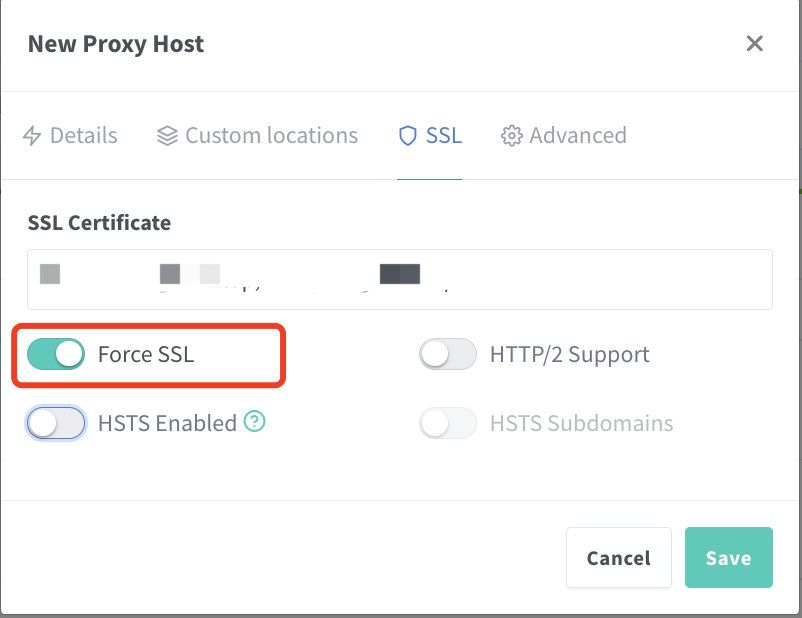802x618 pixels.
Task: Save the new proxy host
Action: [x=728, y=557]
